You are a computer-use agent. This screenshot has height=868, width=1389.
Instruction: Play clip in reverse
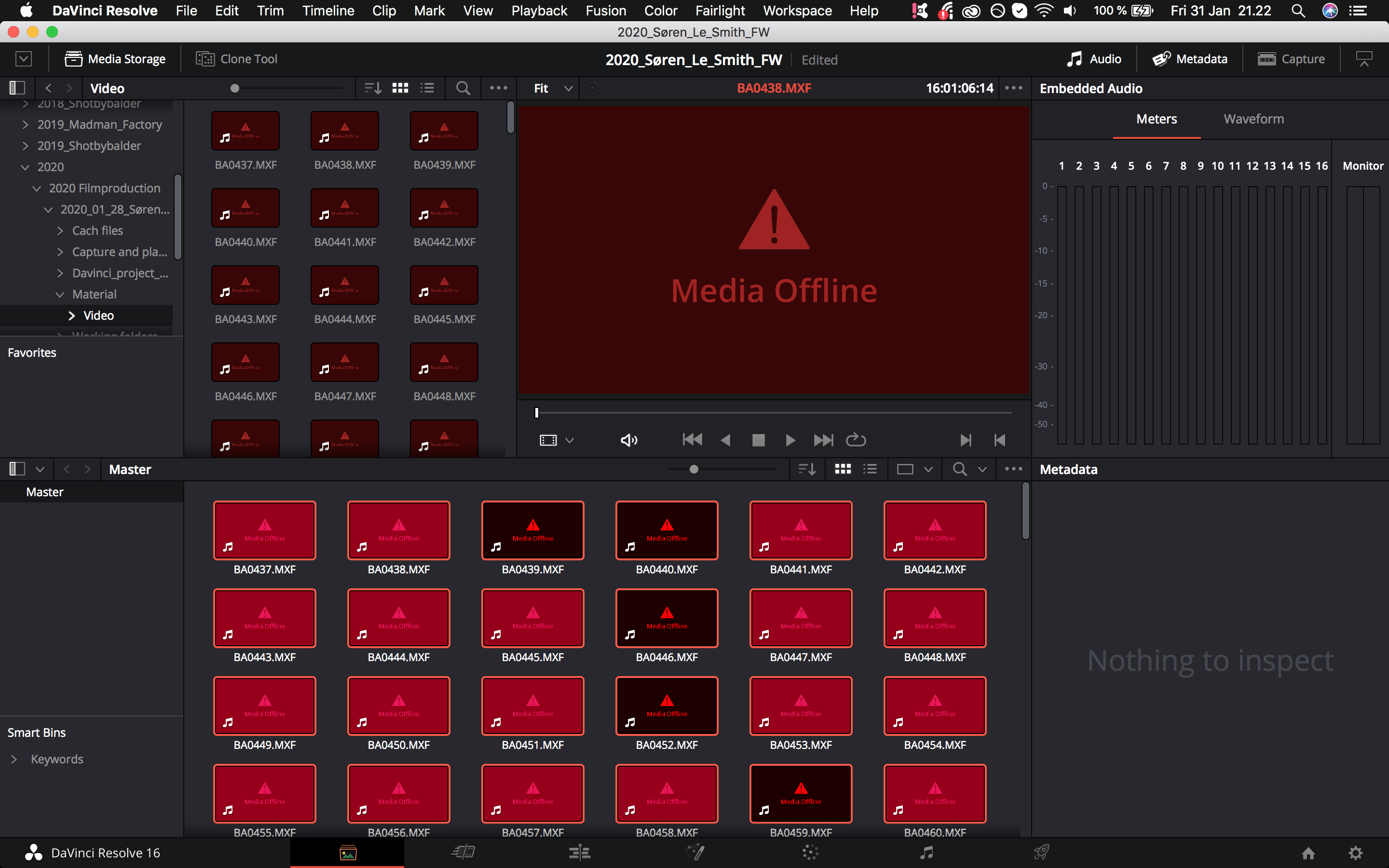(x=725, y=440)
